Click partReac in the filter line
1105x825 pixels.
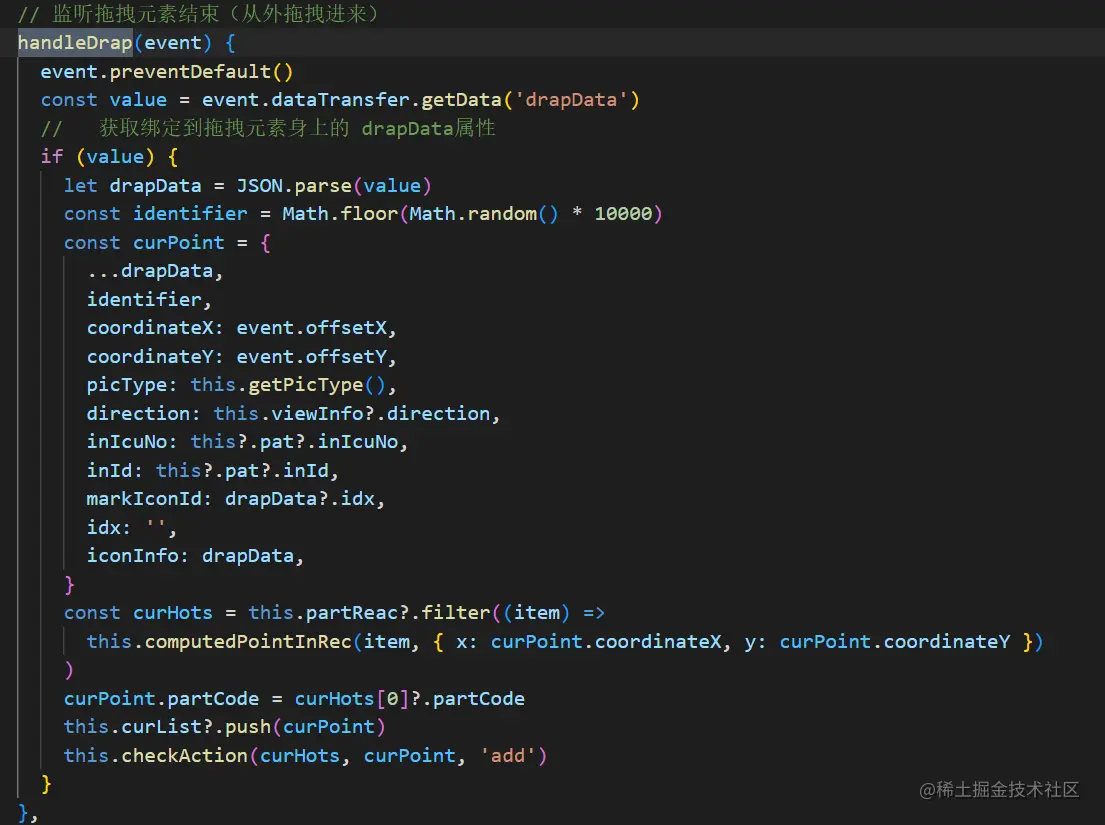click(352, 613)
